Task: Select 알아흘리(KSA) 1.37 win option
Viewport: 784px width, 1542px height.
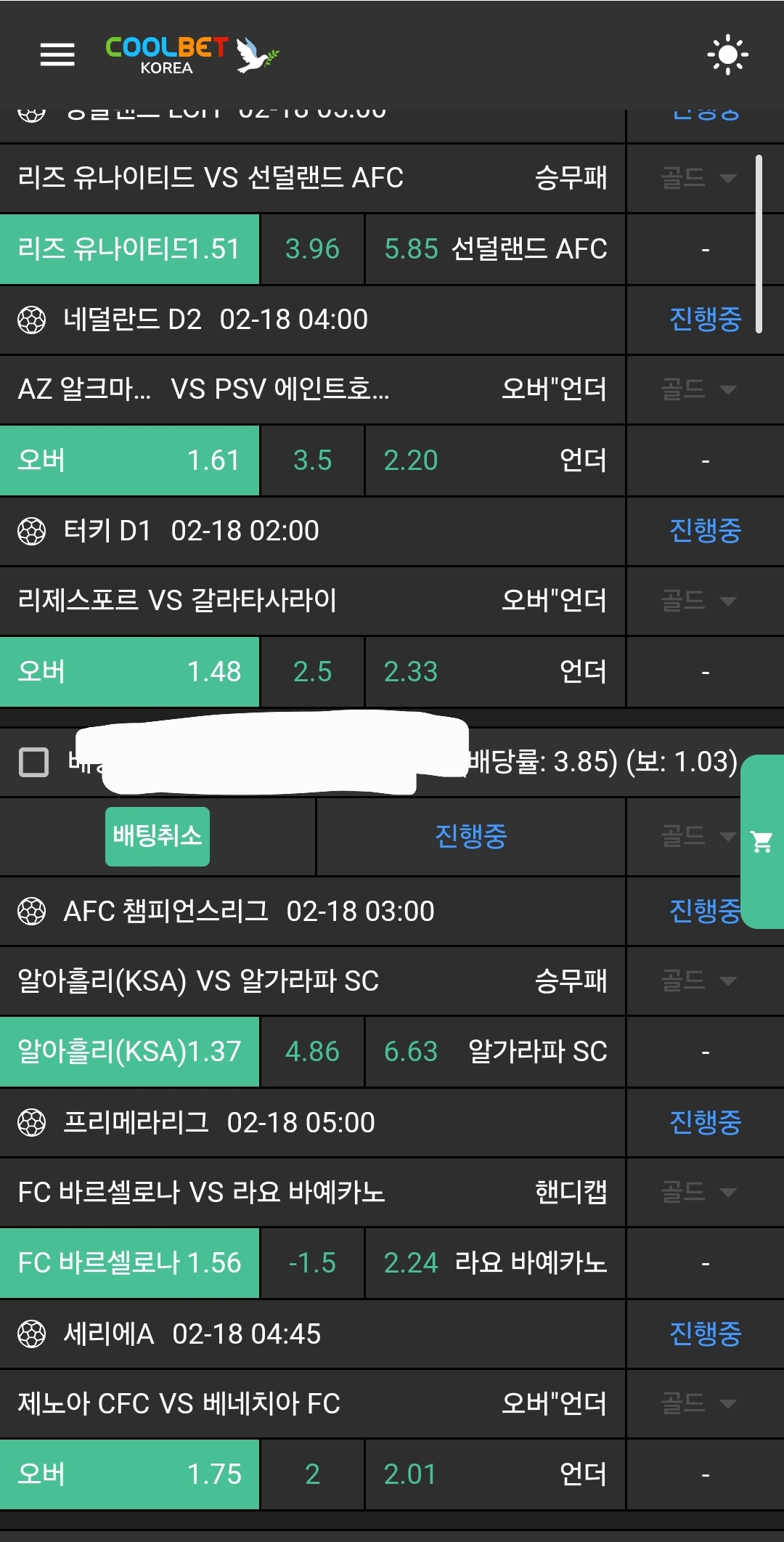Action: [x=129, y=1052]
